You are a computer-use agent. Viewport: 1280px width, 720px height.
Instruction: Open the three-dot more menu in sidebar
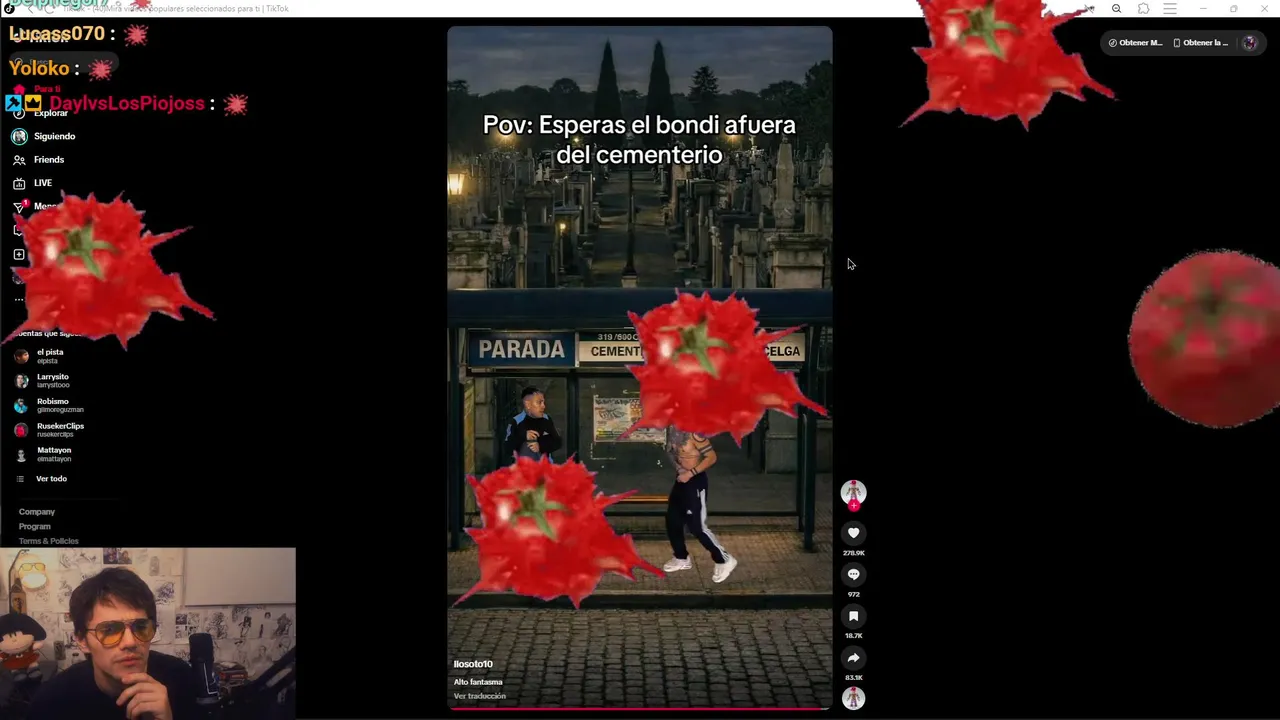coord(19,300)
